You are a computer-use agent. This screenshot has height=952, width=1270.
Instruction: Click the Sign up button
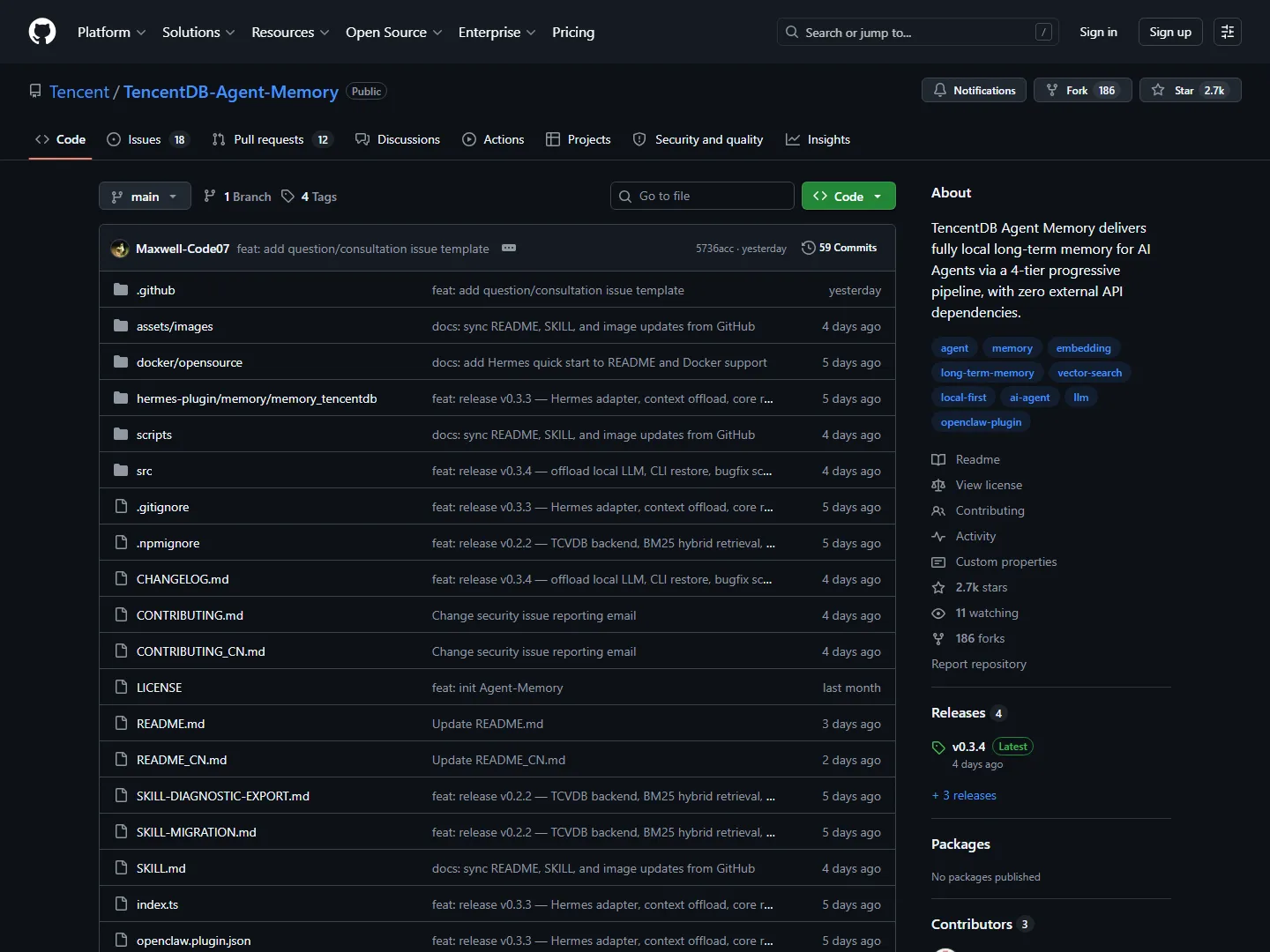[1170, 32]
